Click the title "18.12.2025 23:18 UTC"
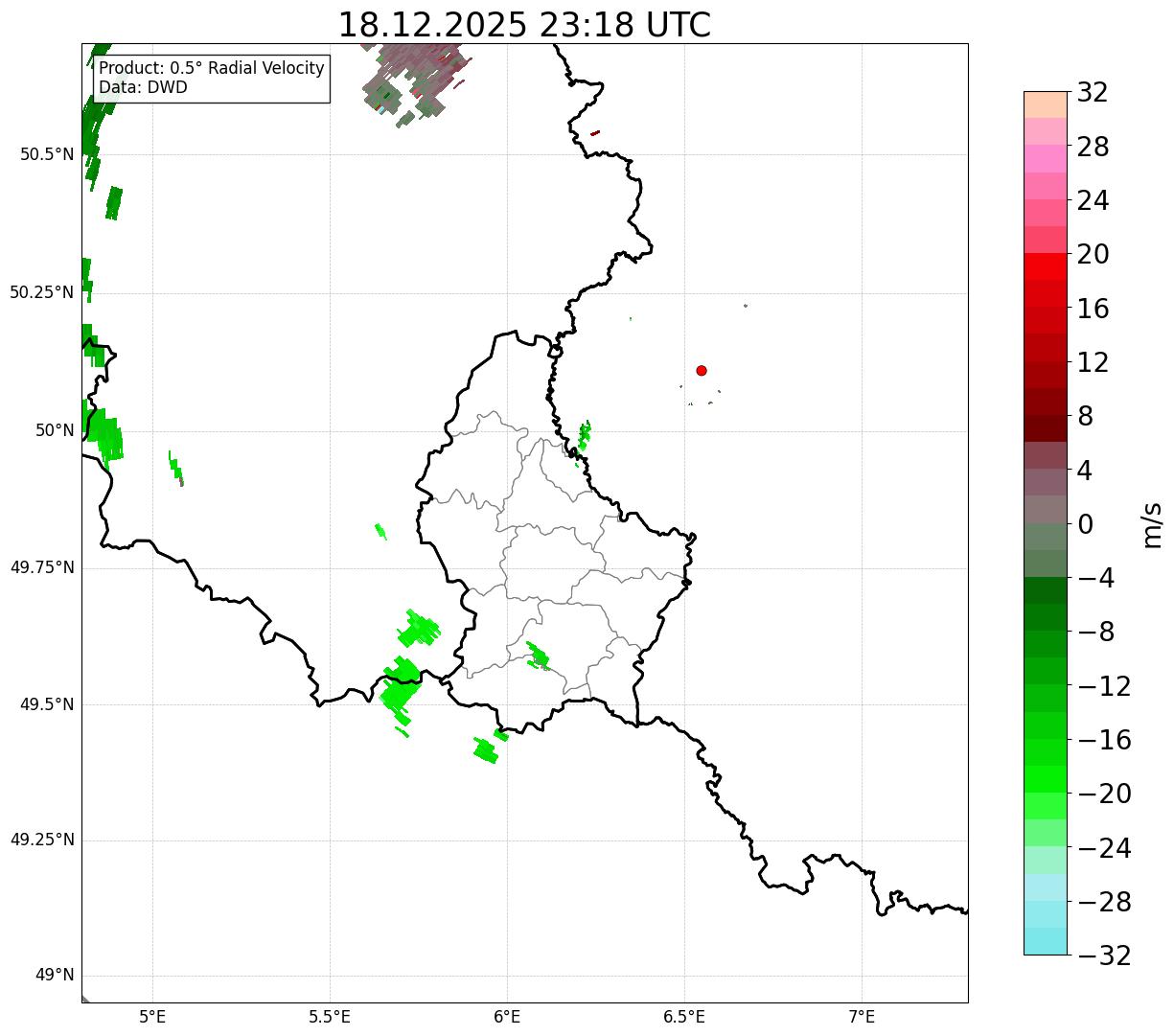The height and width of the screenshot is (1036, 1174). [x=524, y=24]
